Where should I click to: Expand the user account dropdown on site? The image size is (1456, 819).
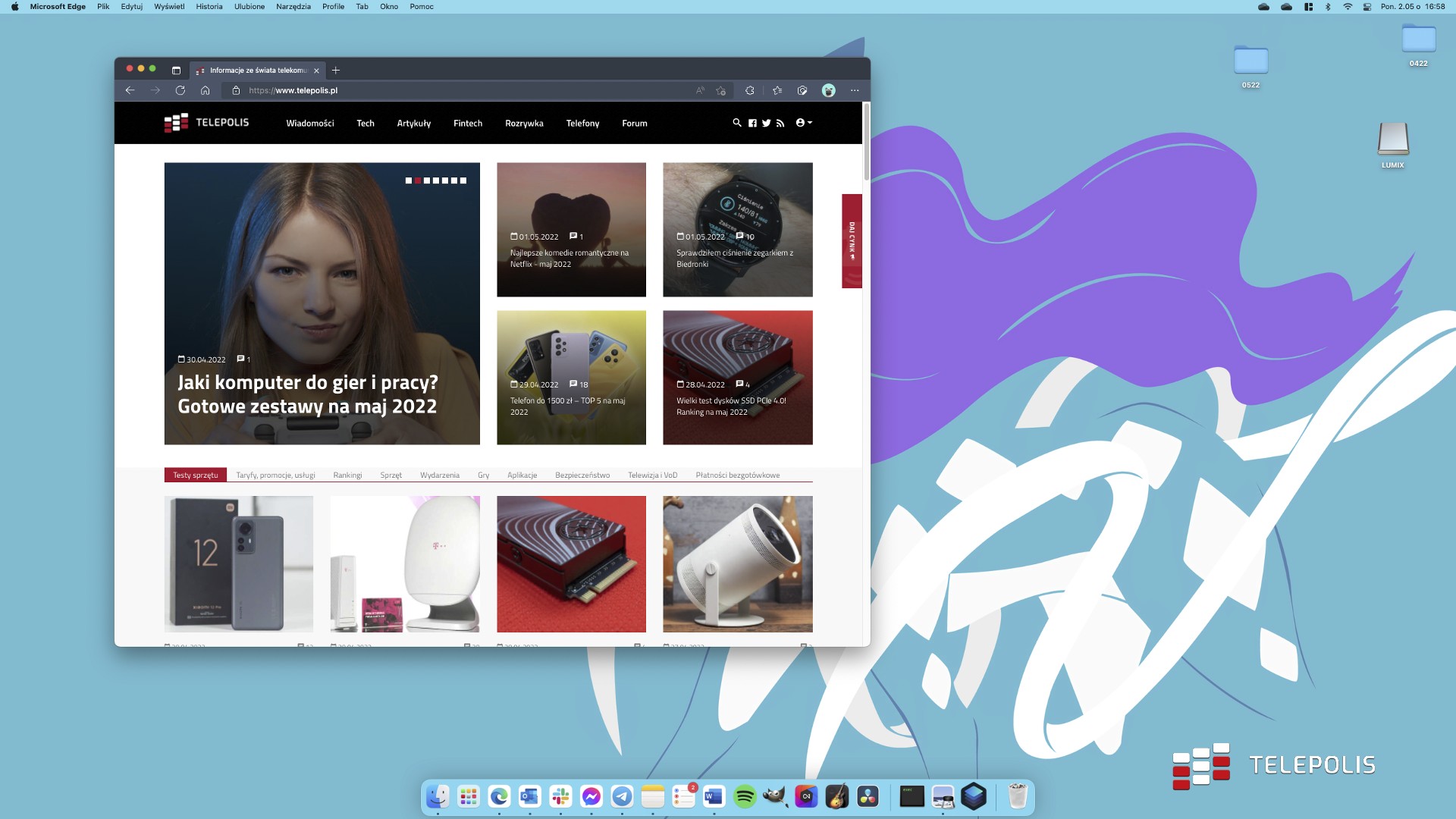pyautogui.click(x=804, y=123)
